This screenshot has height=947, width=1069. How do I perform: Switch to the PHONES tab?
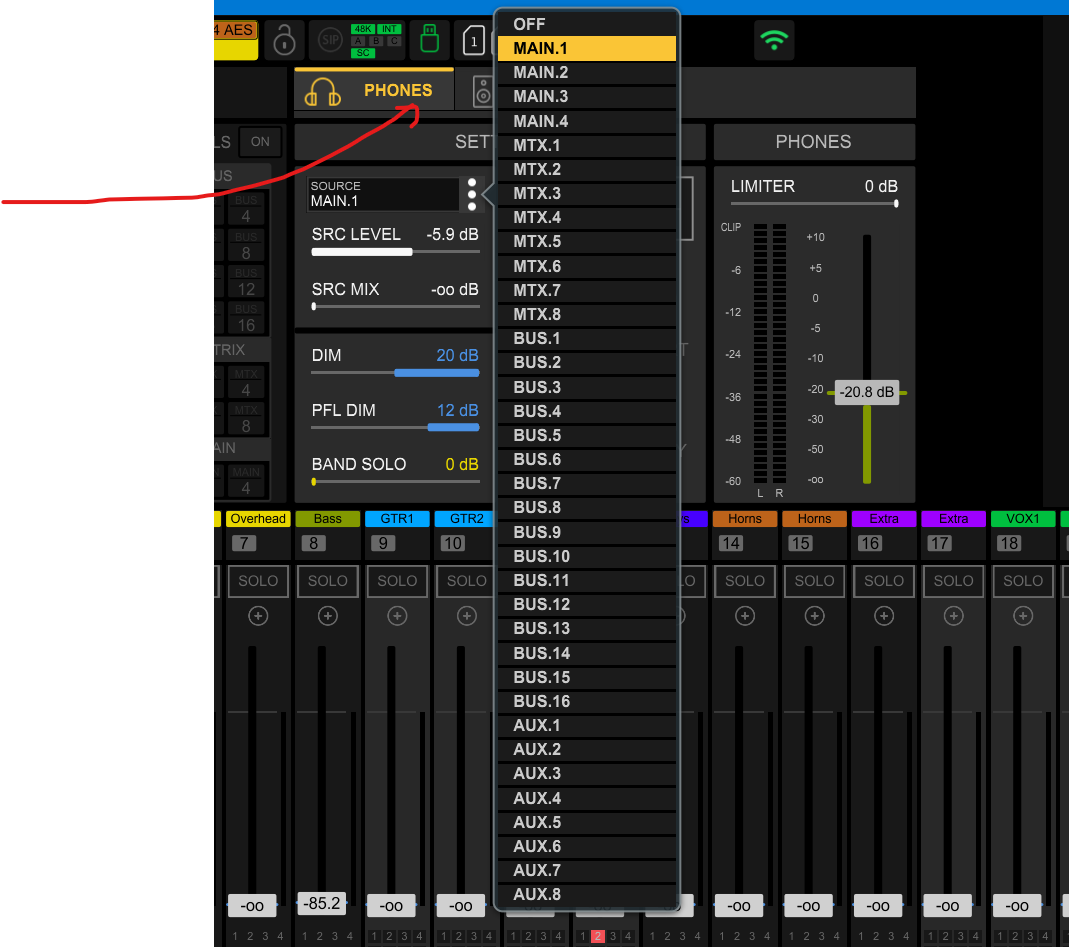point(374,90)
